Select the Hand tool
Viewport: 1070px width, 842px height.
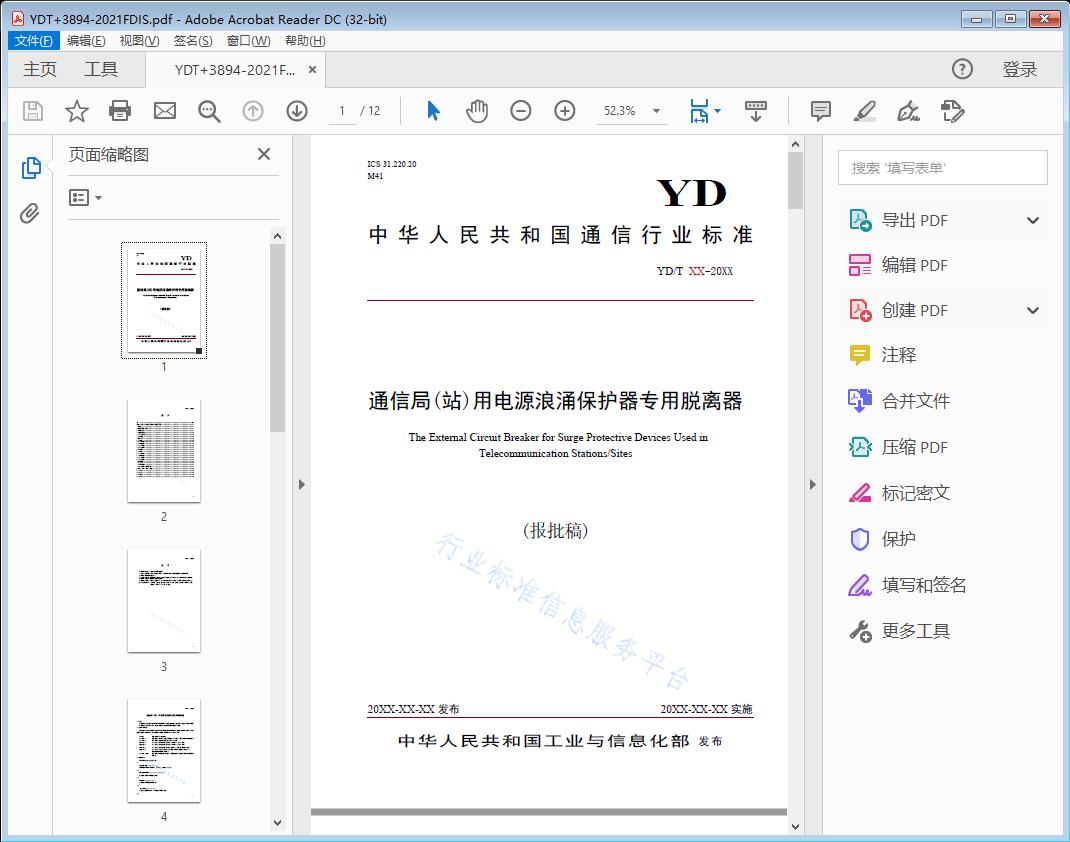coord(477,111)
